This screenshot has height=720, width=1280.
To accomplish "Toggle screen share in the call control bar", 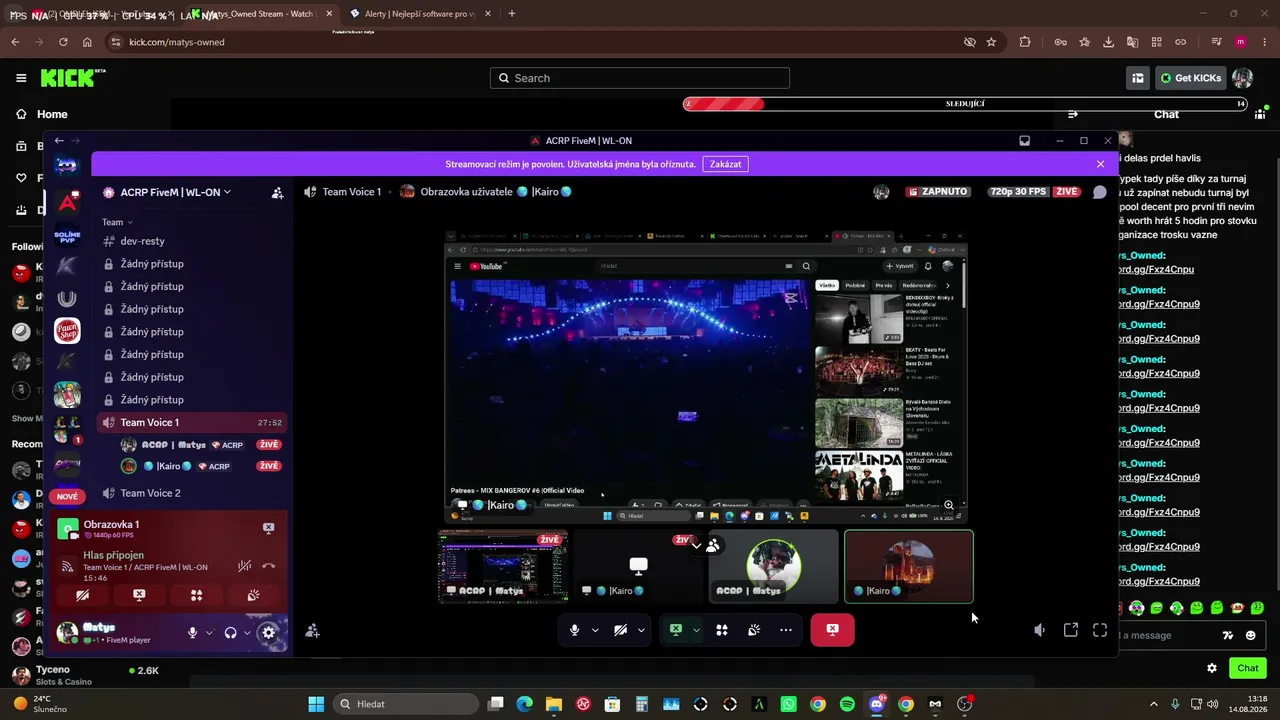I will 676,630.
